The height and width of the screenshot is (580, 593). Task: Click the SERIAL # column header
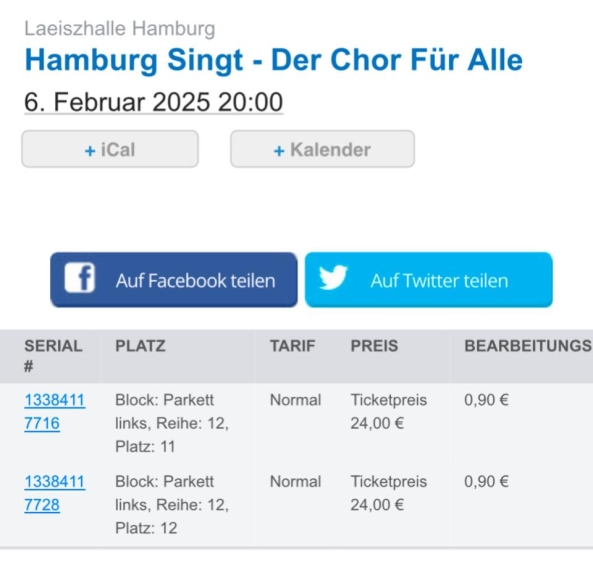coord(53,356)
